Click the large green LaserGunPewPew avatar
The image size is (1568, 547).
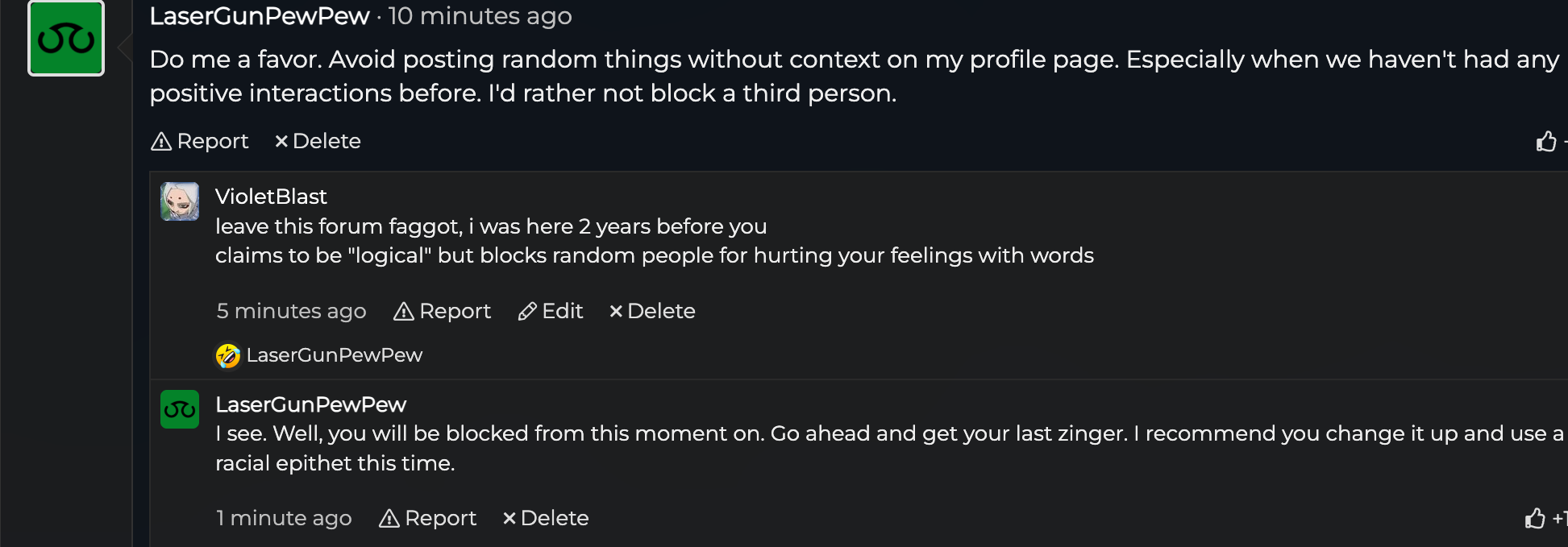tap(66, 39)
